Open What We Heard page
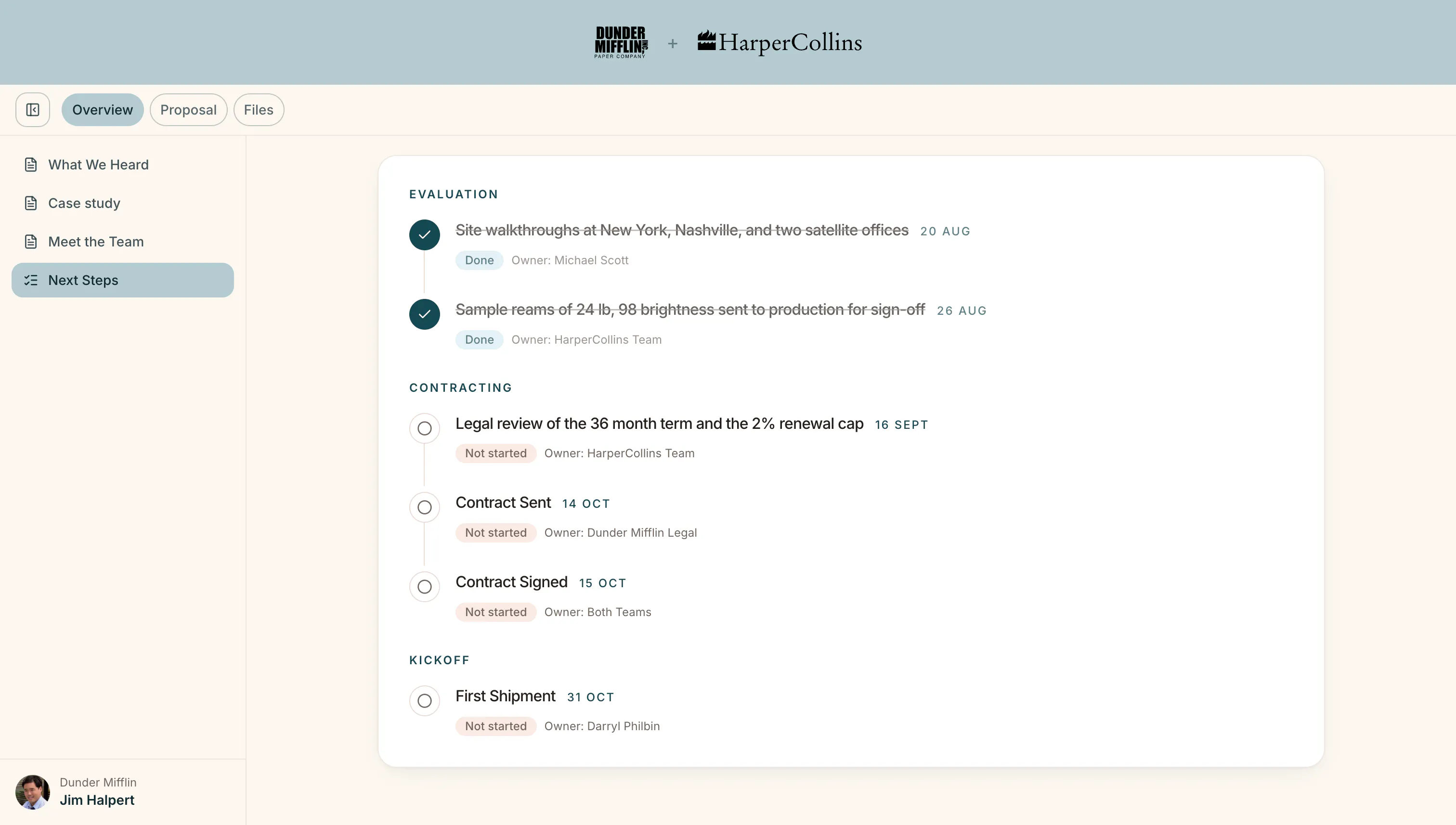The image size is (1456, 825). [122, 165]
